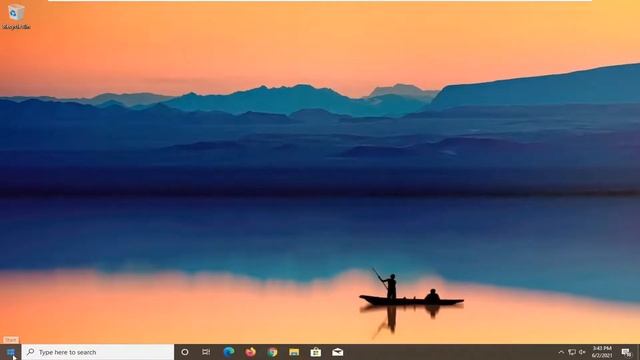Open the Windows Start menu

click(x=11, y=352)
